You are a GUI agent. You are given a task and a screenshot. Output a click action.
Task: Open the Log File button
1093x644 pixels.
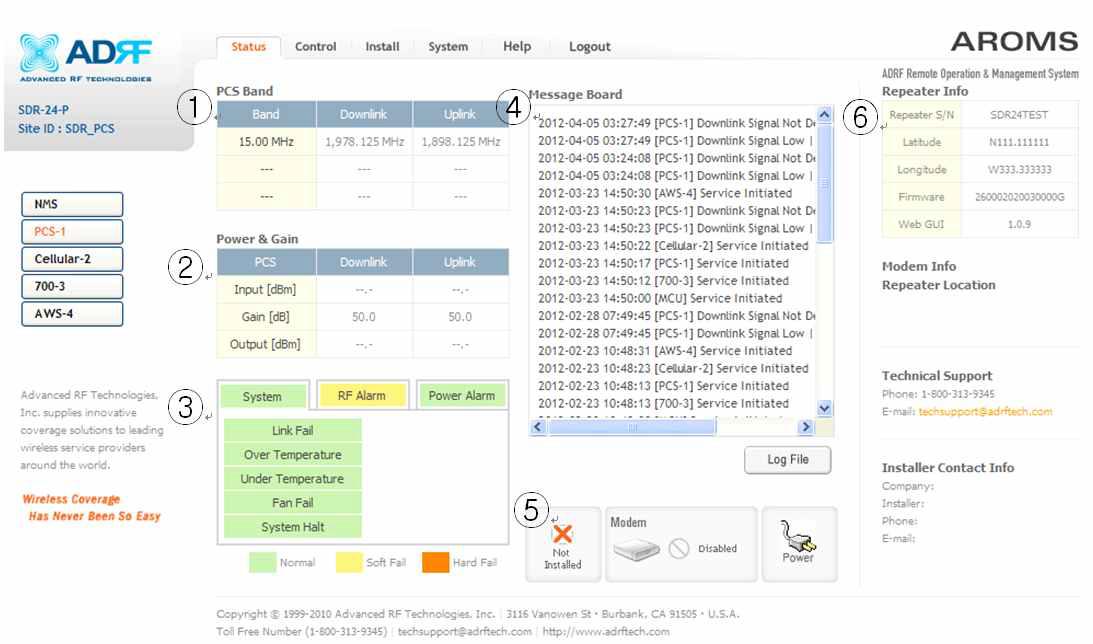(x=788, y=460)
